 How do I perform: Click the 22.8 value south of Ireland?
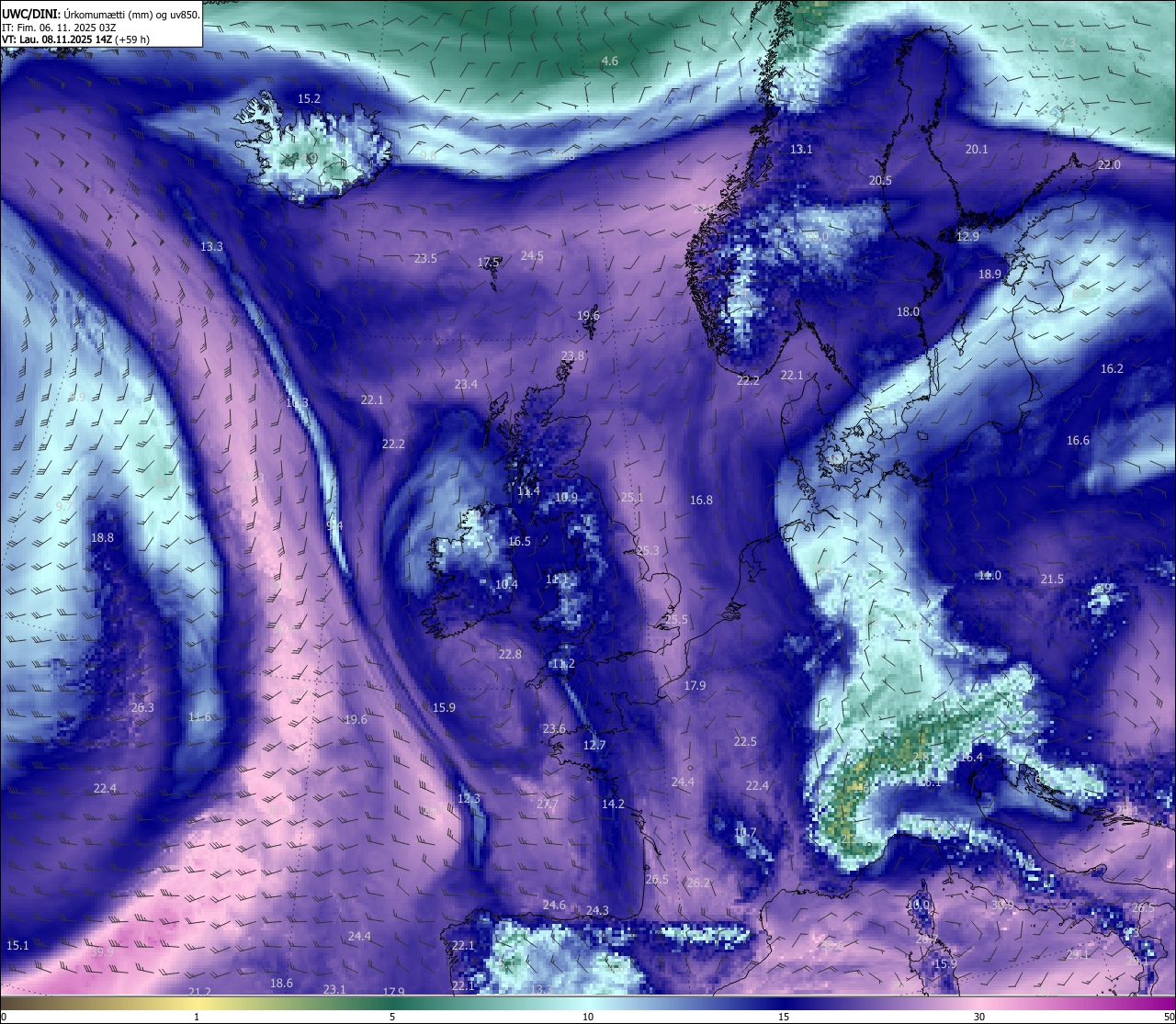[x=510, y=654]
